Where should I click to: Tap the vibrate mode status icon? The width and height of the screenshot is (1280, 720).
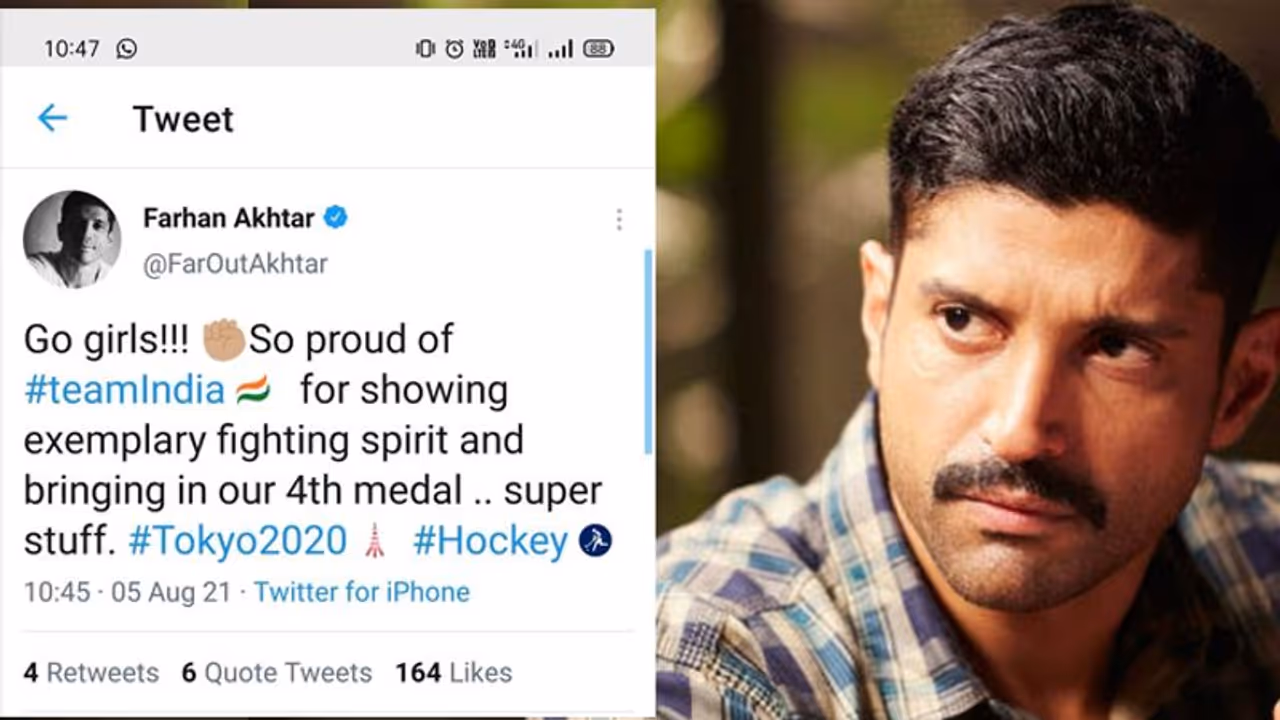tap(425, 48)
